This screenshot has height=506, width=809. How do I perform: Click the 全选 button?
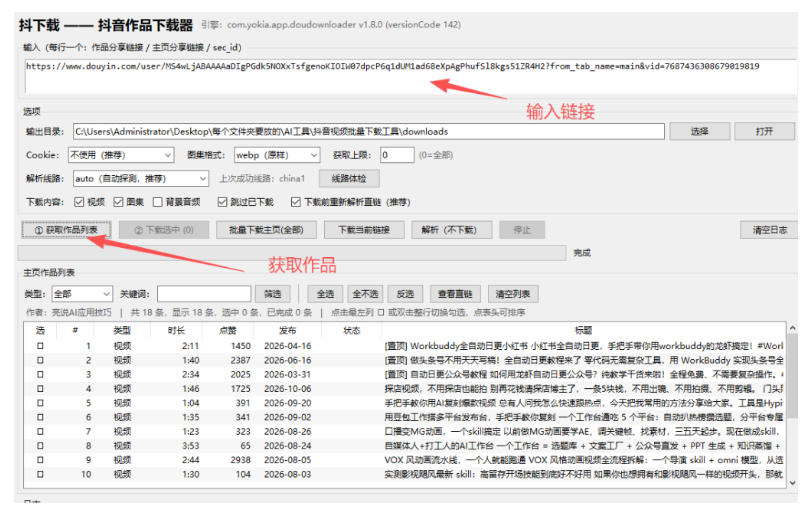point(325,294)
